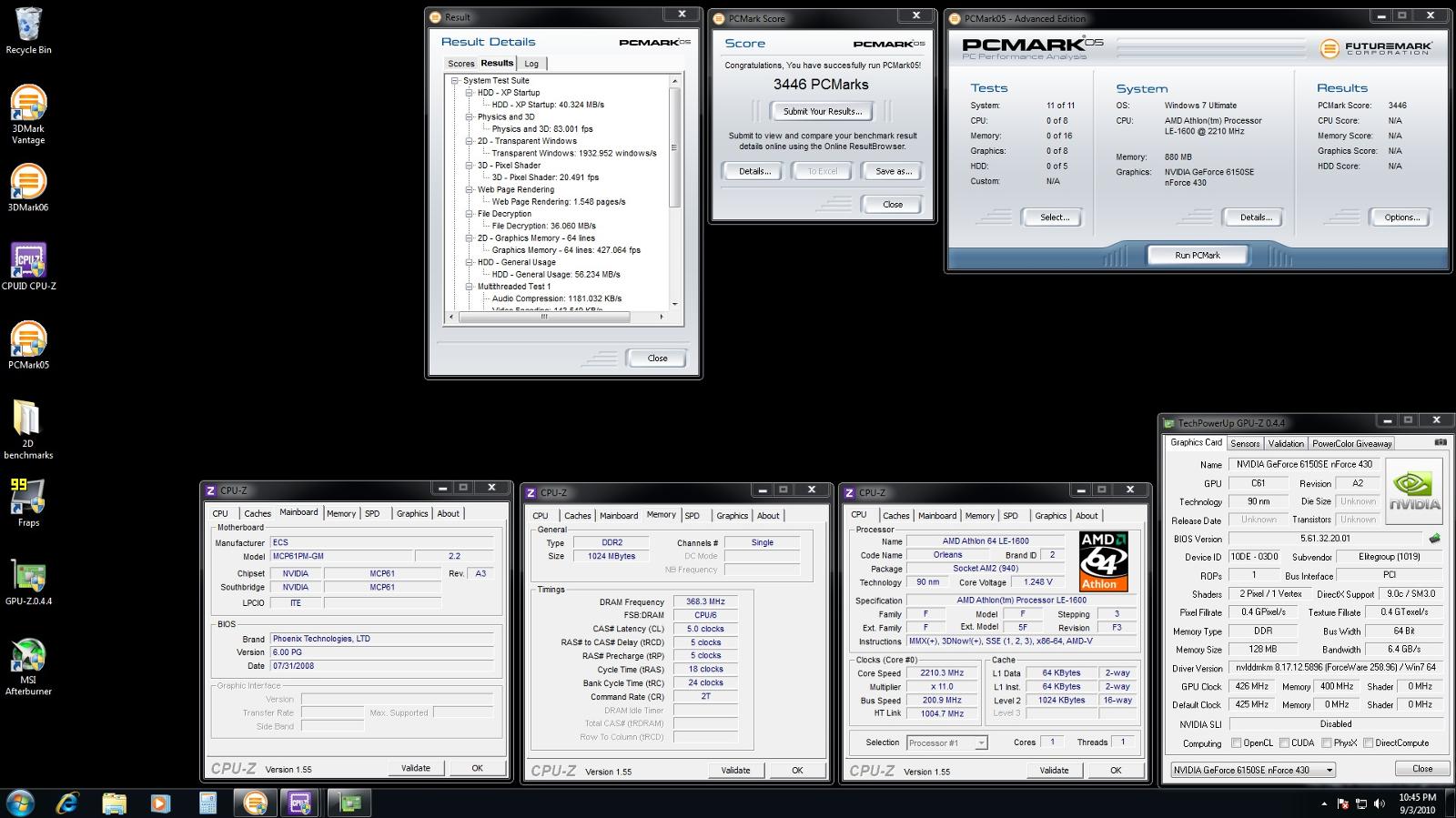Open the 3DMark06 desktop shortcut
Image resolution: width=1456 pixels, height=818 pixels.
click(28, 187)
